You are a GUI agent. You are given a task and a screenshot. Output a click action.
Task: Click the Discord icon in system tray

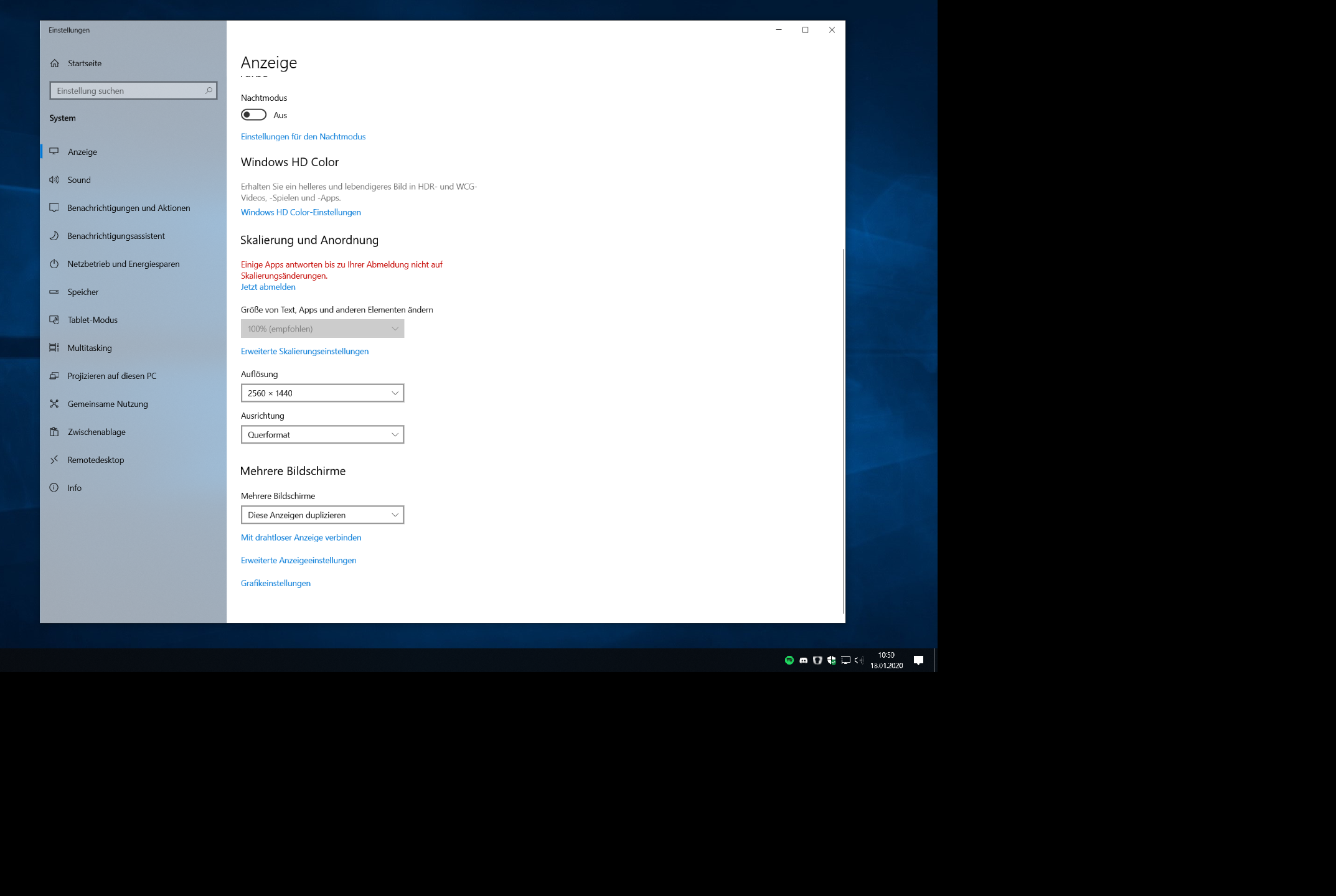[803, 660]
